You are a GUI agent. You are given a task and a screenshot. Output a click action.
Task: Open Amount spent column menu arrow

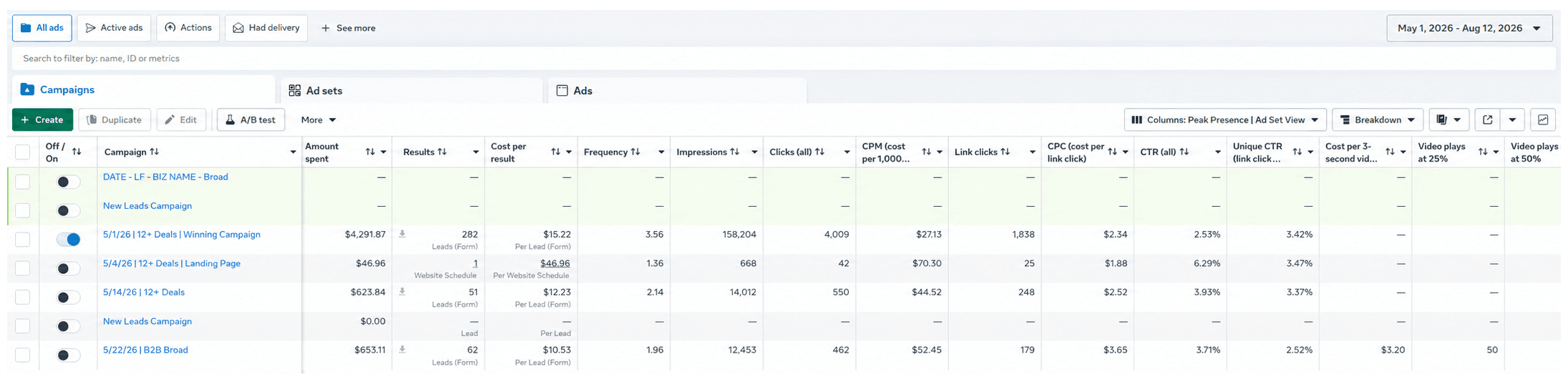tap(384, 152)
